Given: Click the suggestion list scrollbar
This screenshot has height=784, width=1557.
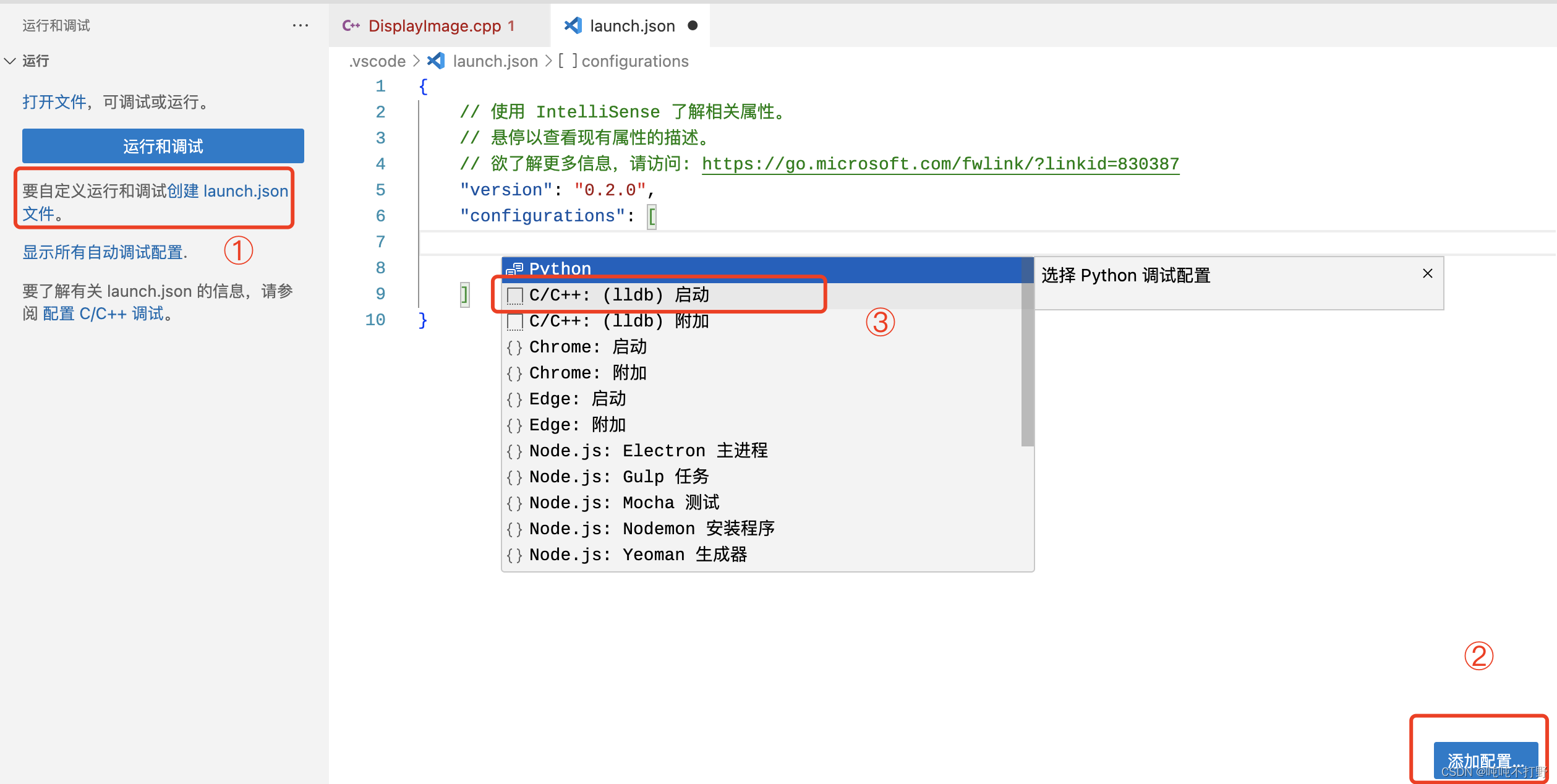Looking at the screenshot, I should (x=1028, y=352).
